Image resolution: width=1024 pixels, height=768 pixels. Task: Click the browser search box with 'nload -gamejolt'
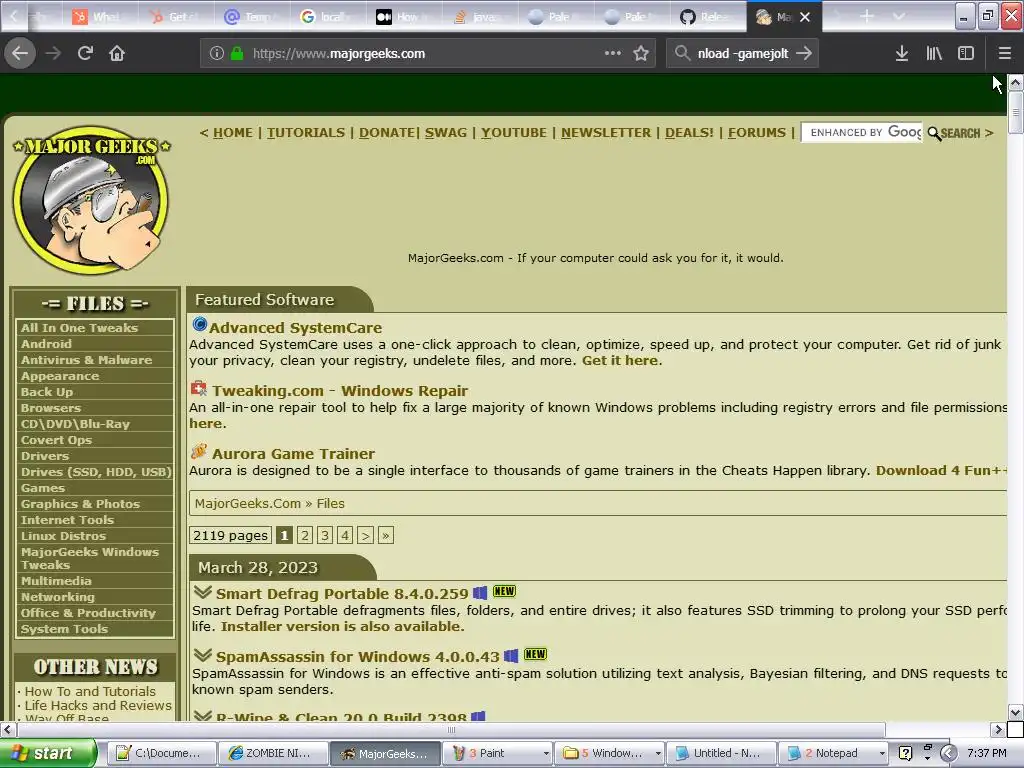click(741, 53)
